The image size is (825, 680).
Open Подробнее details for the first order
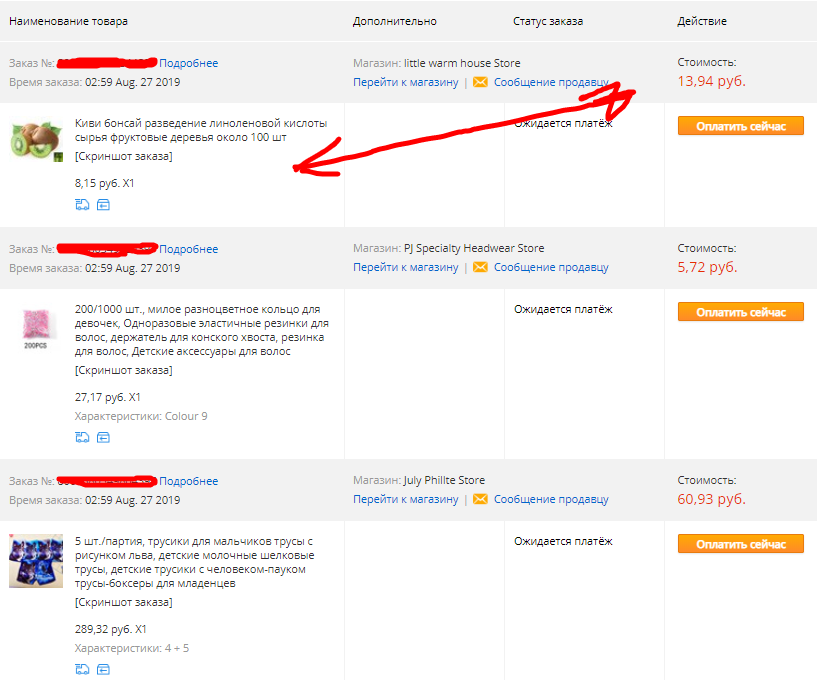coord(188,63)
